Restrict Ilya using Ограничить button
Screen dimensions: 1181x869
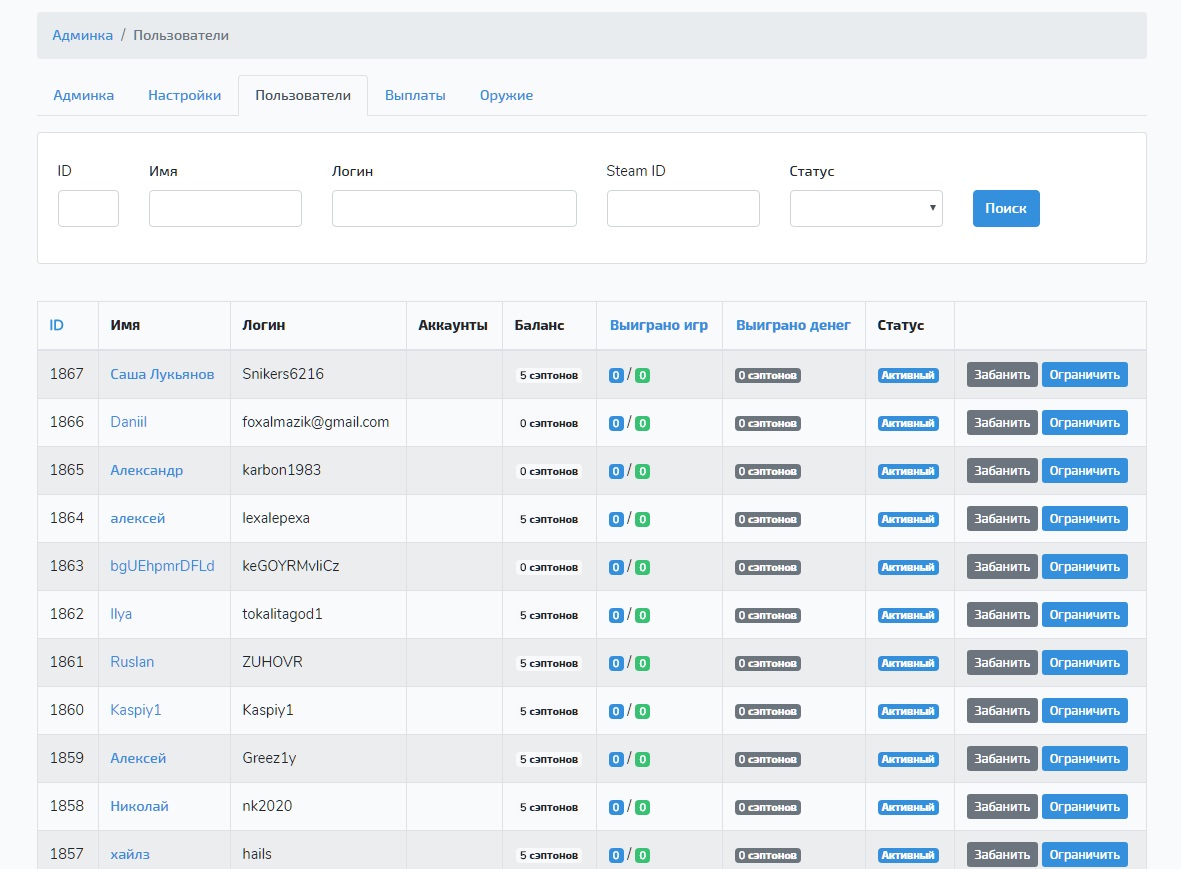[x=1085, y=614]
